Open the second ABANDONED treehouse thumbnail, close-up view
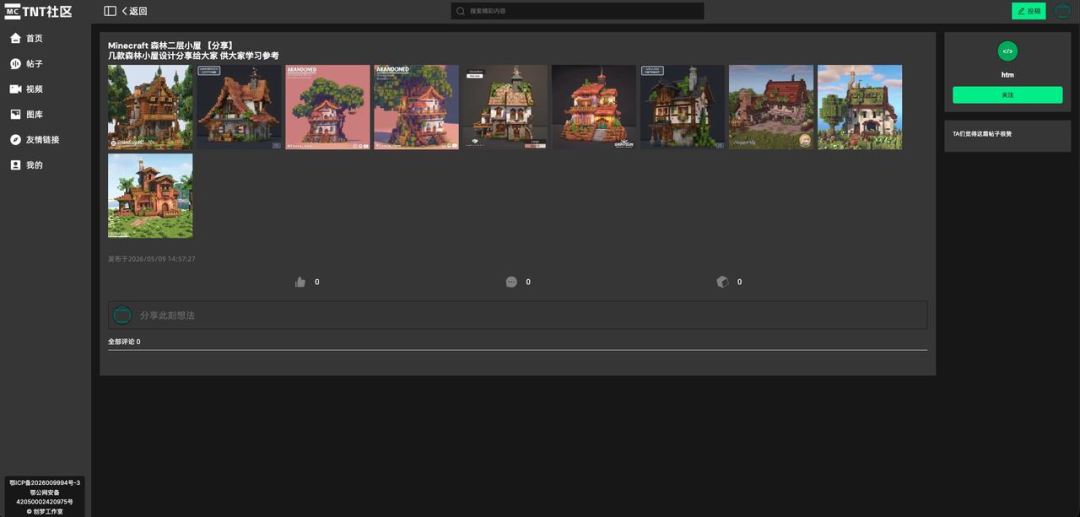This screenshot has width=1080, height=517. (x=416, y=107)
